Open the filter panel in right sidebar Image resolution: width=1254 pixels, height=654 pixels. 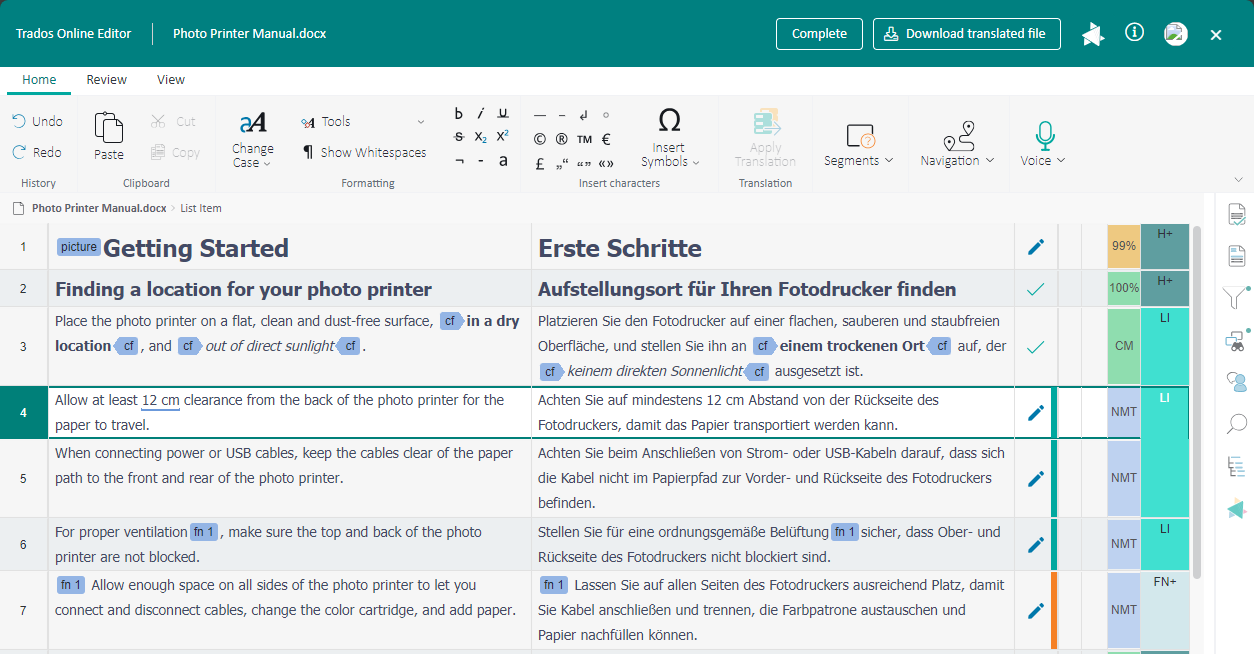[1237, 297]
